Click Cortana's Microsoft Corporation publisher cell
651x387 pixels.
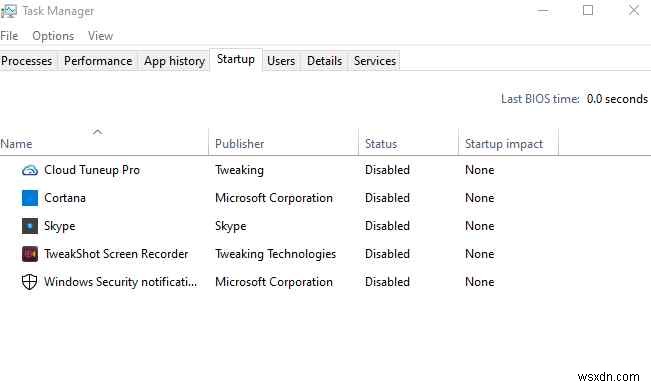point(274,198)
